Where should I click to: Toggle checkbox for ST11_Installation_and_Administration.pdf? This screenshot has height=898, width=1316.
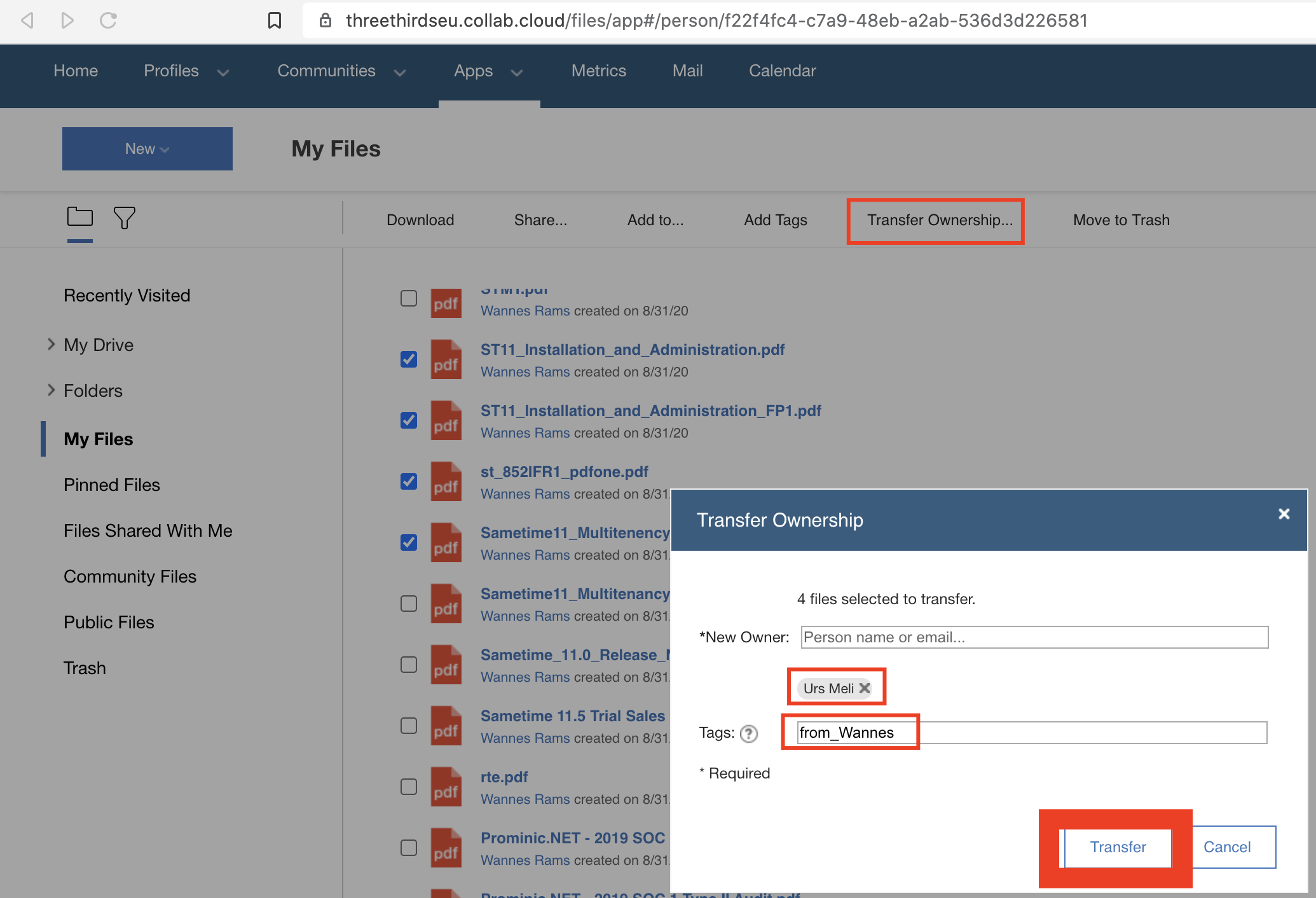[x=408, y=358]
